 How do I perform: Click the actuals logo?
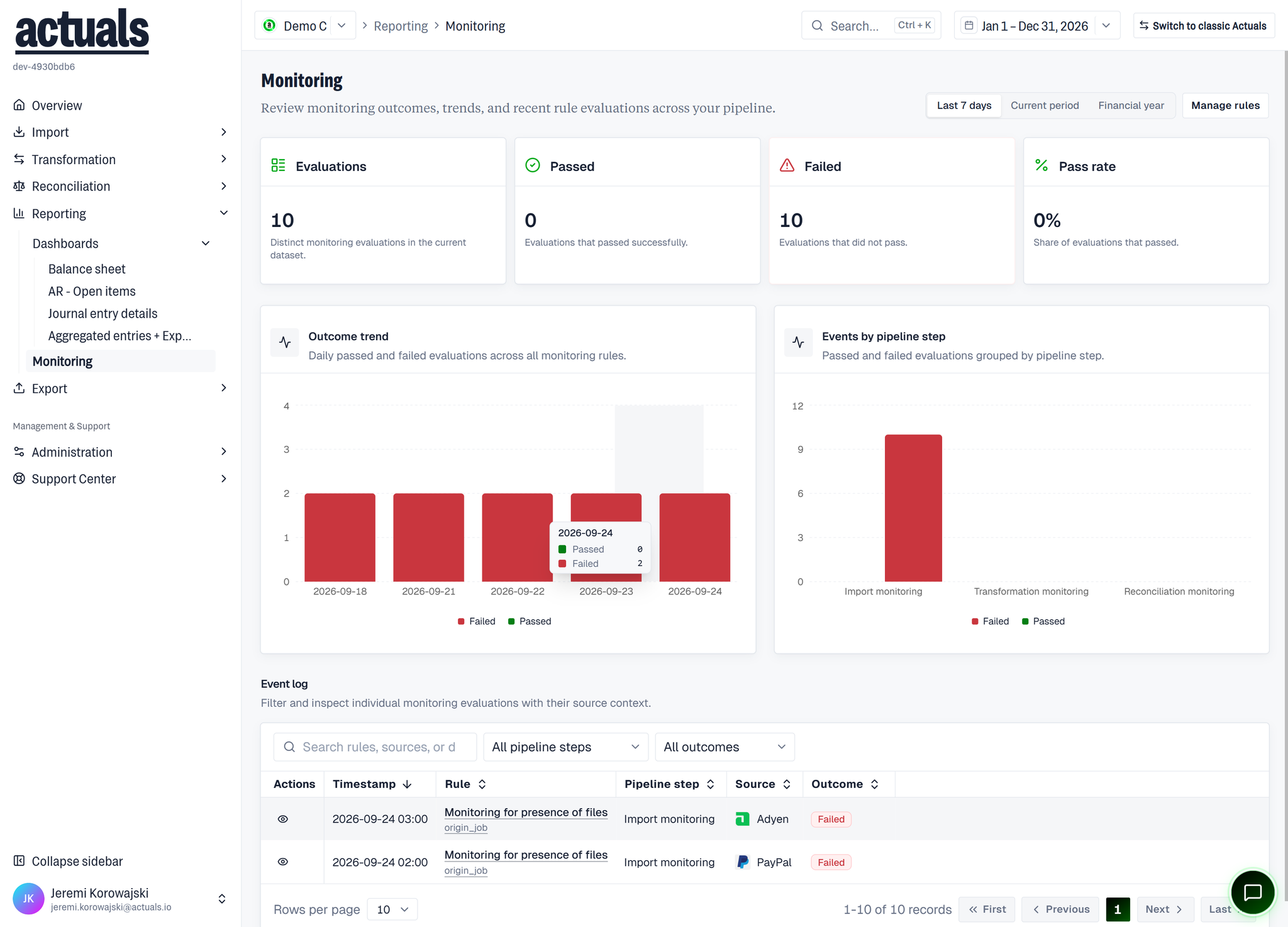pyautogui.click(x=82, y=31)
